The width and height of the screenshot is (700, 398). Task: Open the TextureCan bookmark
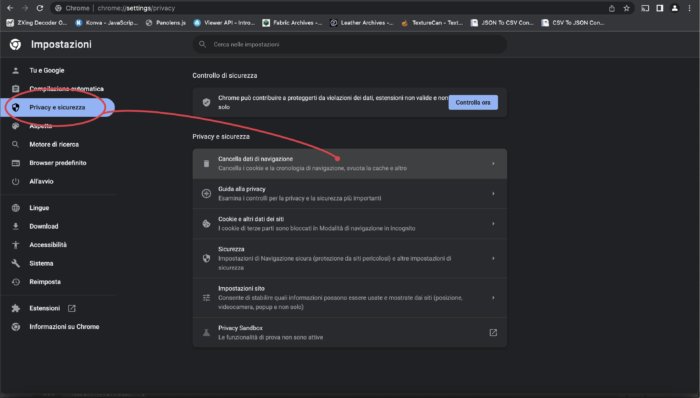(x=432, y=23)
